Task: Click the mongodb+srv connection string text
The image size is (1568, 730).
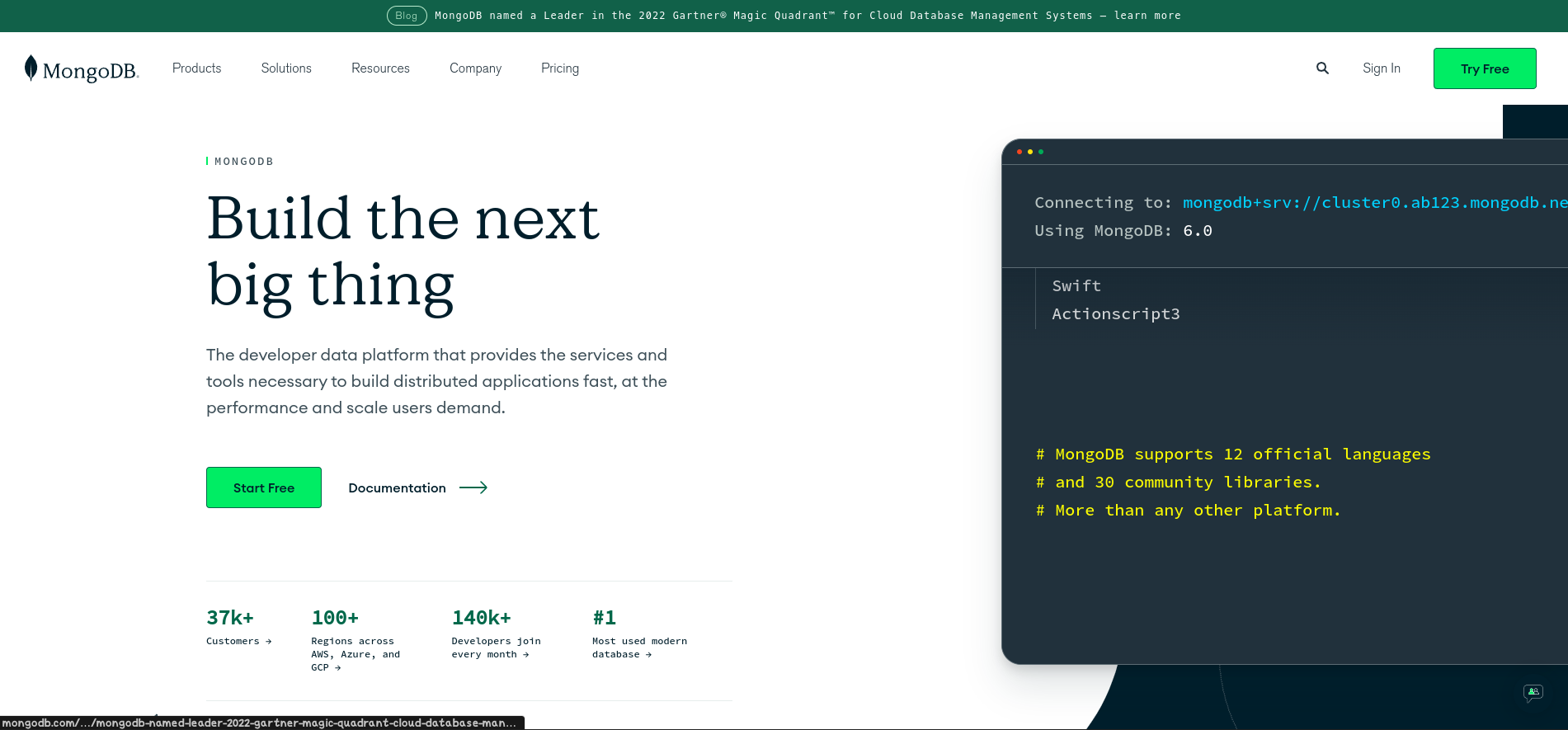Action: tap(1375, 203)
